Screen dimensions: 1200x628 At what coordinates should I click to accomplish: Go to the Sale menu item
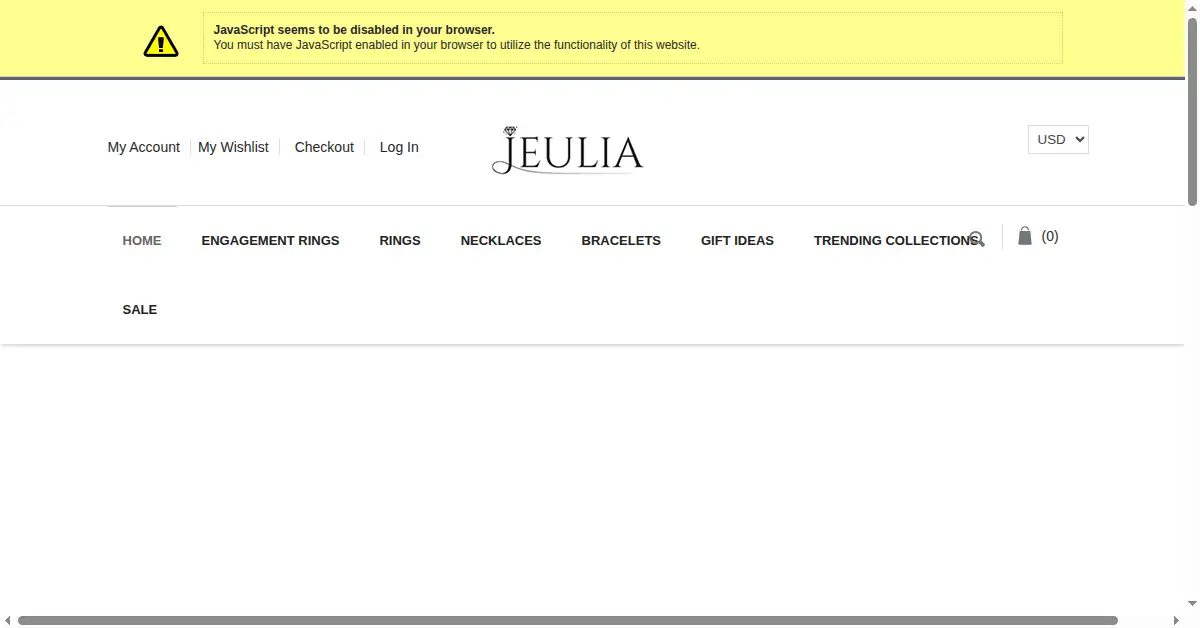(x=140, y=309)
